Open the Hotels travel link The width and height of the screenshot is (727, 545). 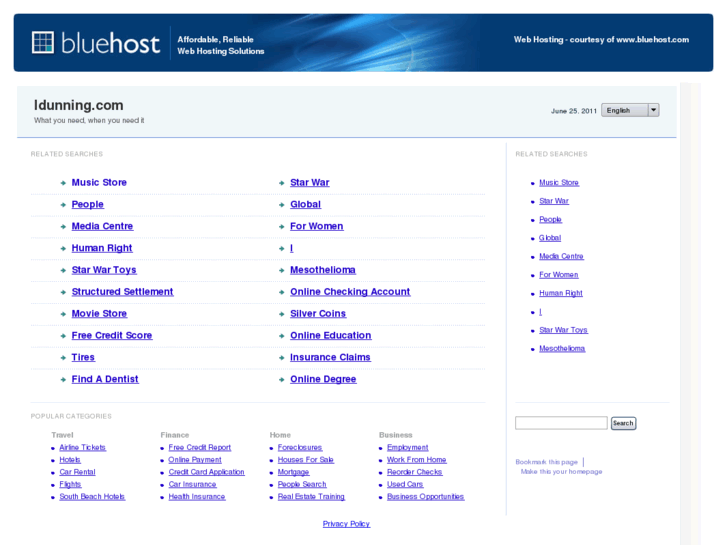70,460
